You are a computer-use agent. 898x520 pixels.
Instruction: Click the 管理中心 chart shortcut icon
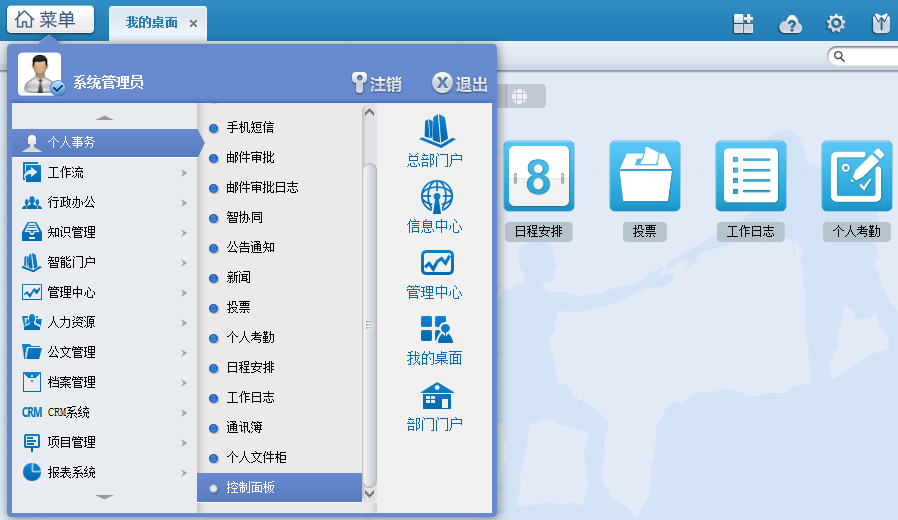pos(435,264)
